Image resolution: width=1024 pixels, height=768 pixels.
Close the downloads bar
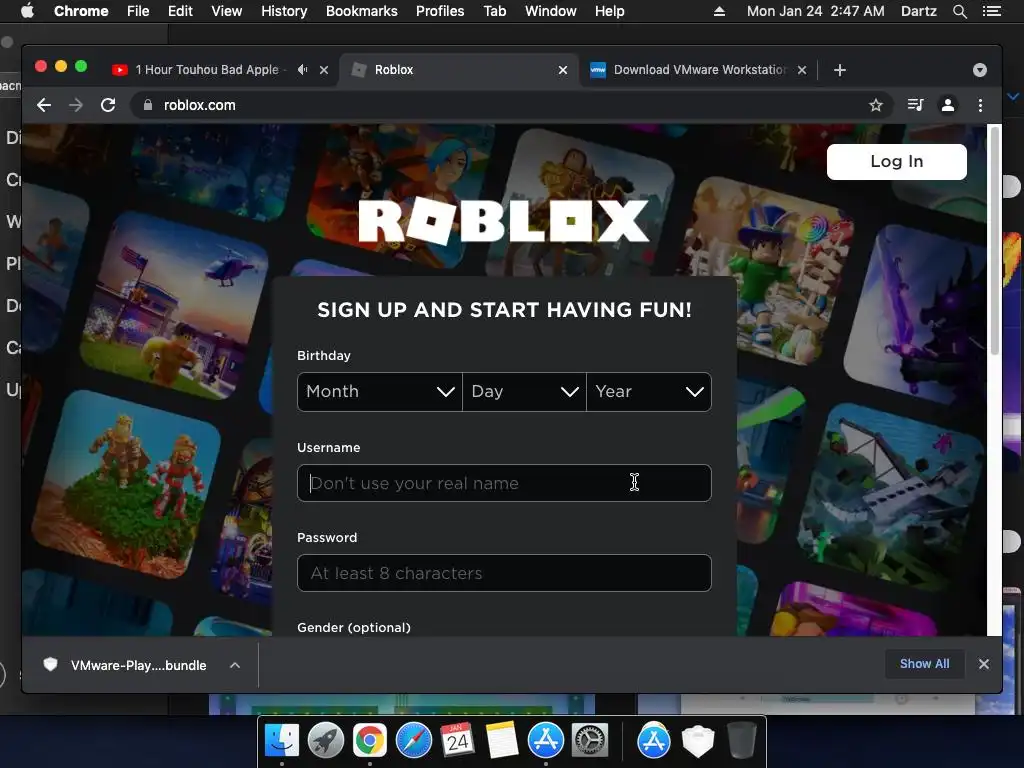tap(984, 664)
